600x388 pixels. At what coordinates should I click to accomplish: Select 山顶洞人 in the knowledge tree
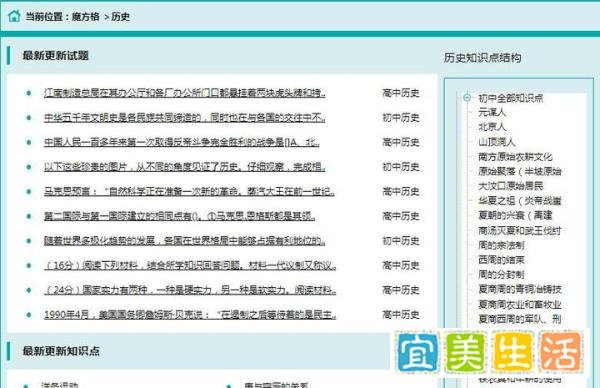click(497, 142)
